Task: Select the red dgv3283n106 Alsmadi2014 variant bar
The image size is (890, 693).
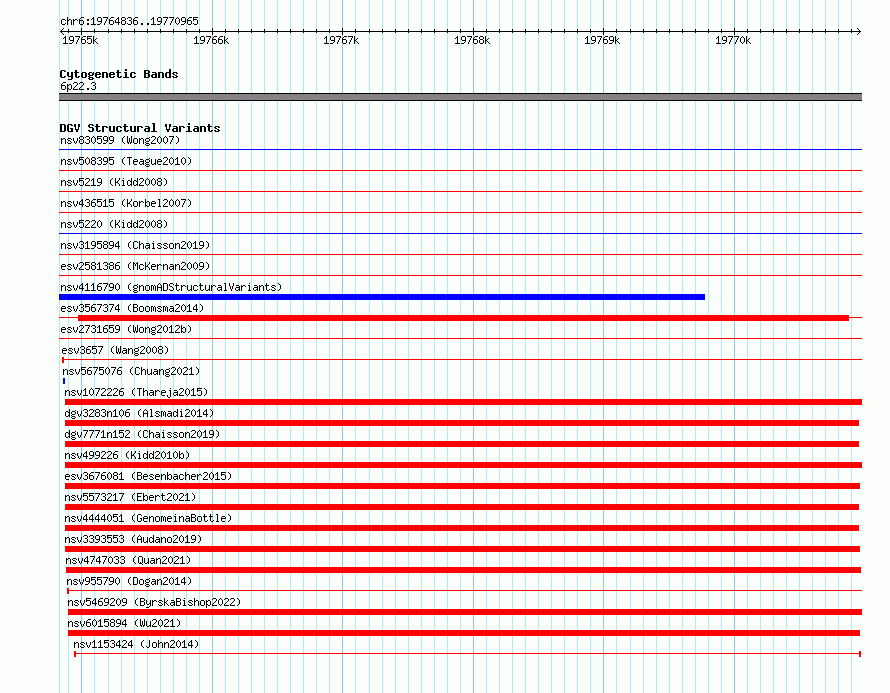Action: coord(462,423)
